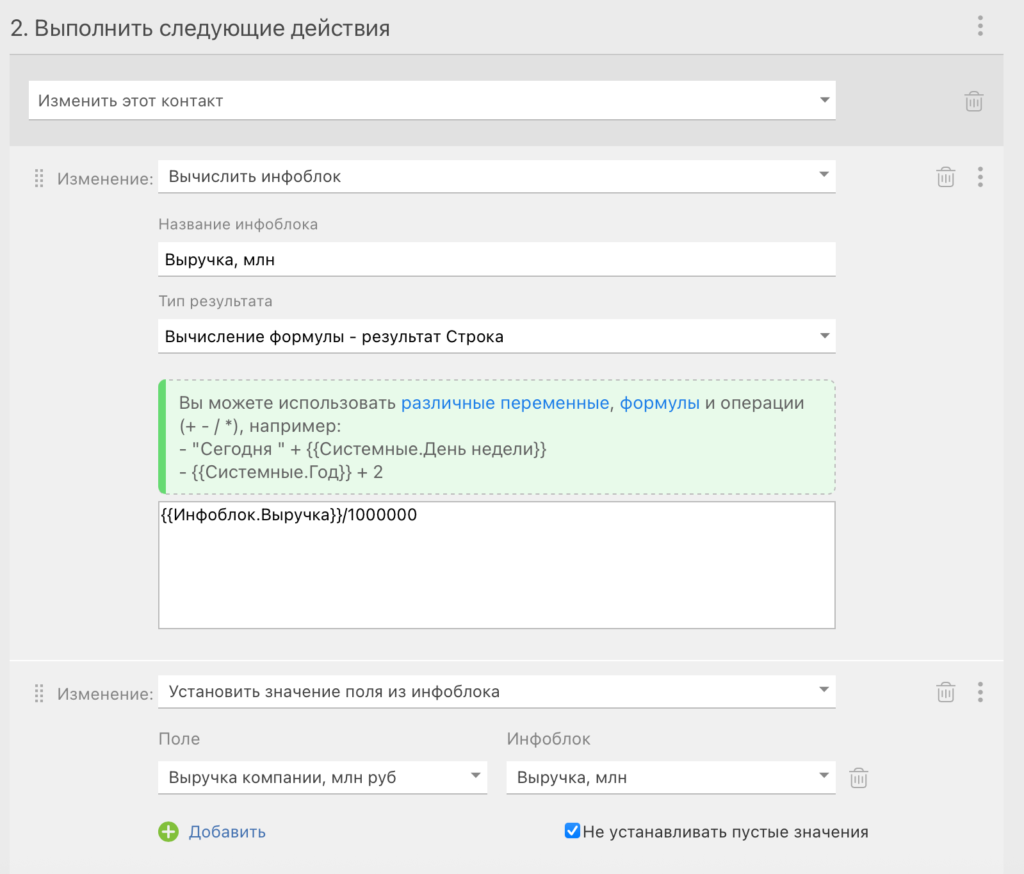Open three-dot menu for 'Установить значение поля' change
The image size is (1024, 874).
pyautogui.click(x=980, y=692)
